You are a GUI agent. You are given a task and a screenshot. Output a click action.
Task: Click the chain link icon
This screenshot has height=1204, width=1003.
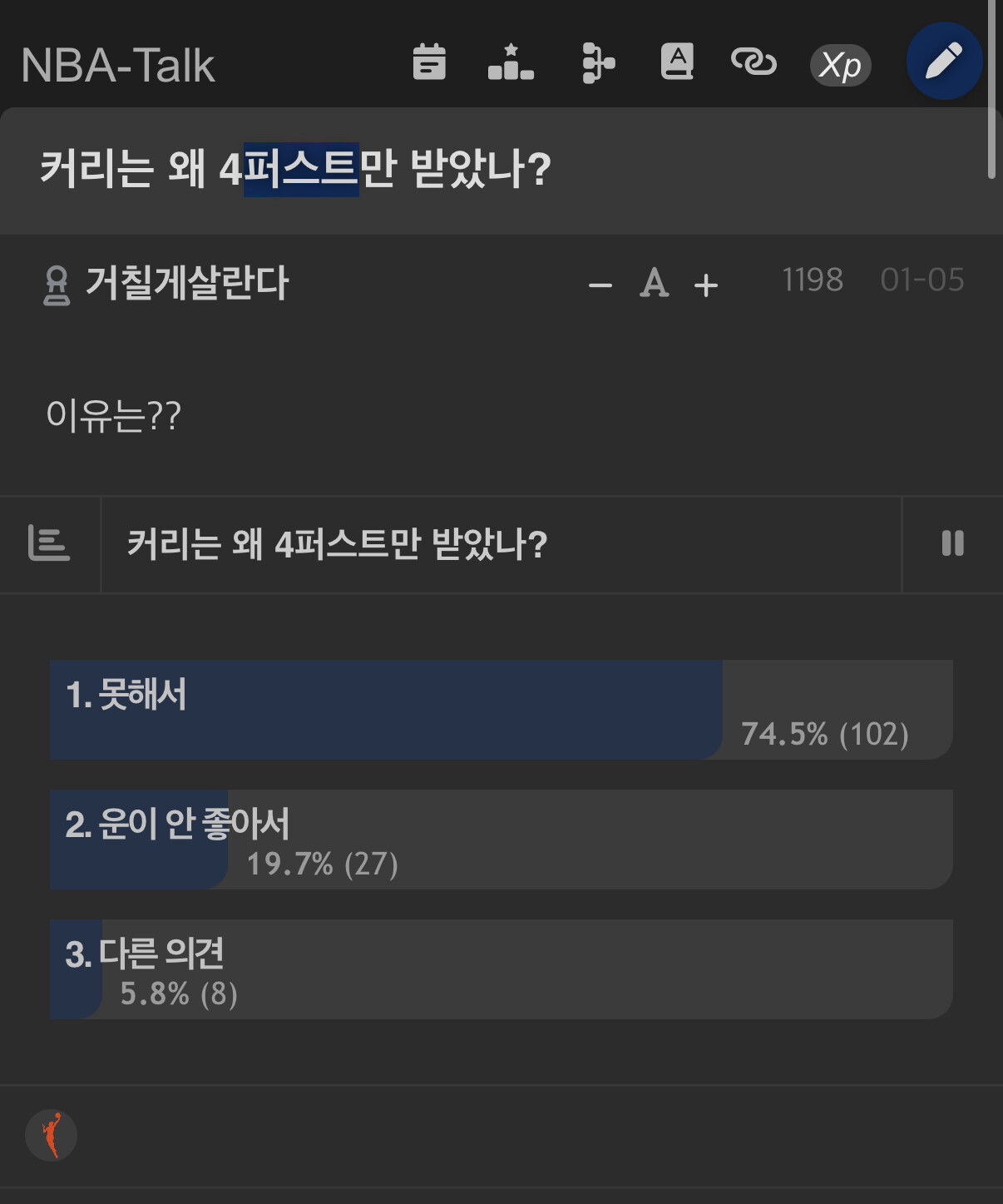[753, 62]
